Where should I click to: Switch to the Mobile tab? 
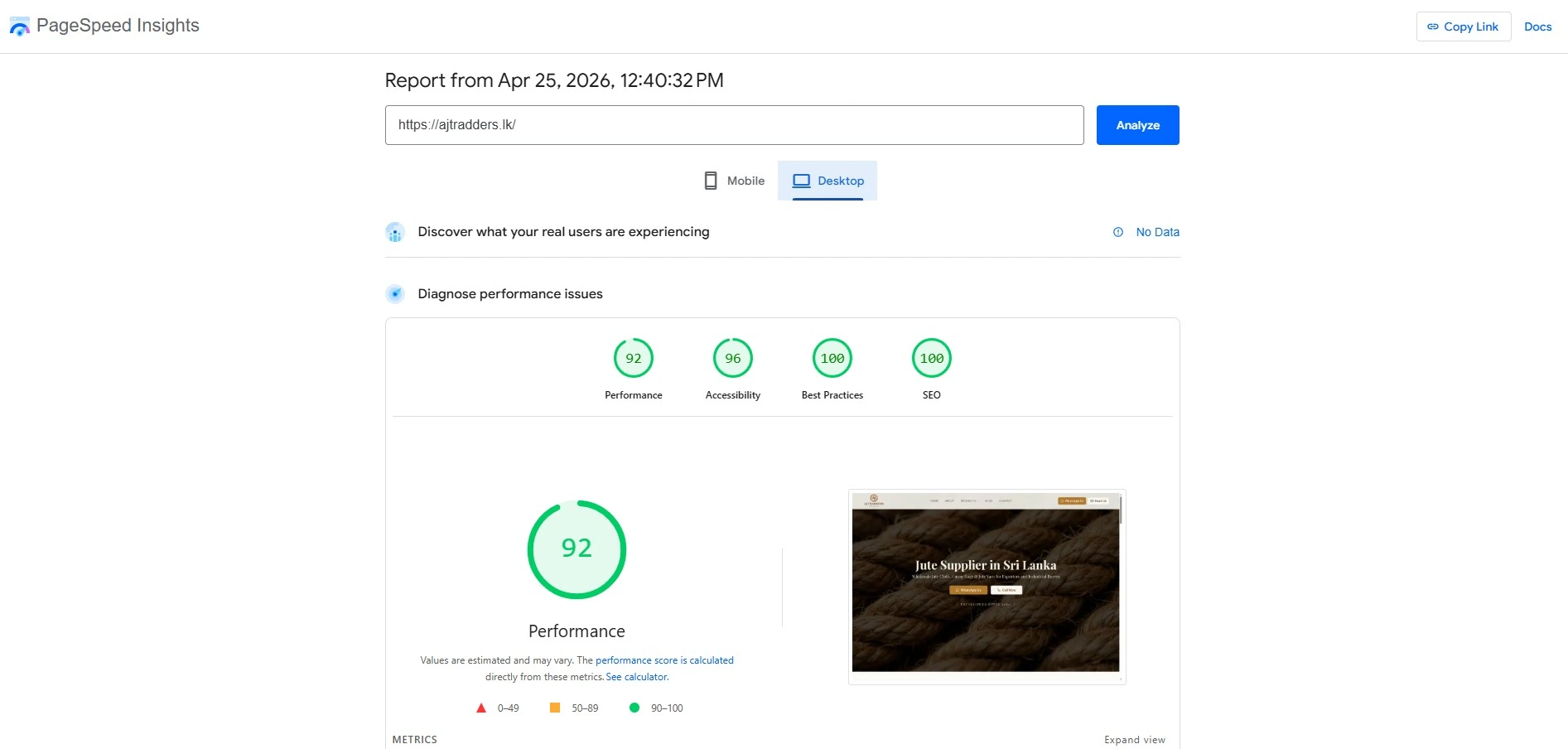click(x=734, y=181)
